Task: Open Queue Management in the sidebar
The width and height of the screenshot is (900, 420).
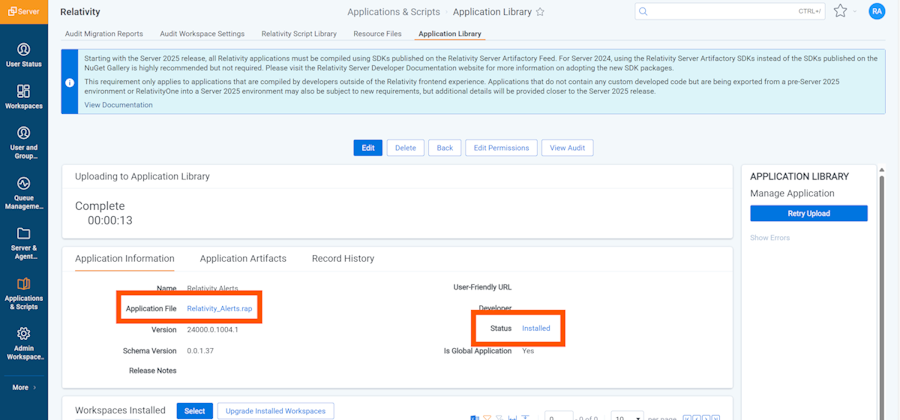Action: (24, 193)
